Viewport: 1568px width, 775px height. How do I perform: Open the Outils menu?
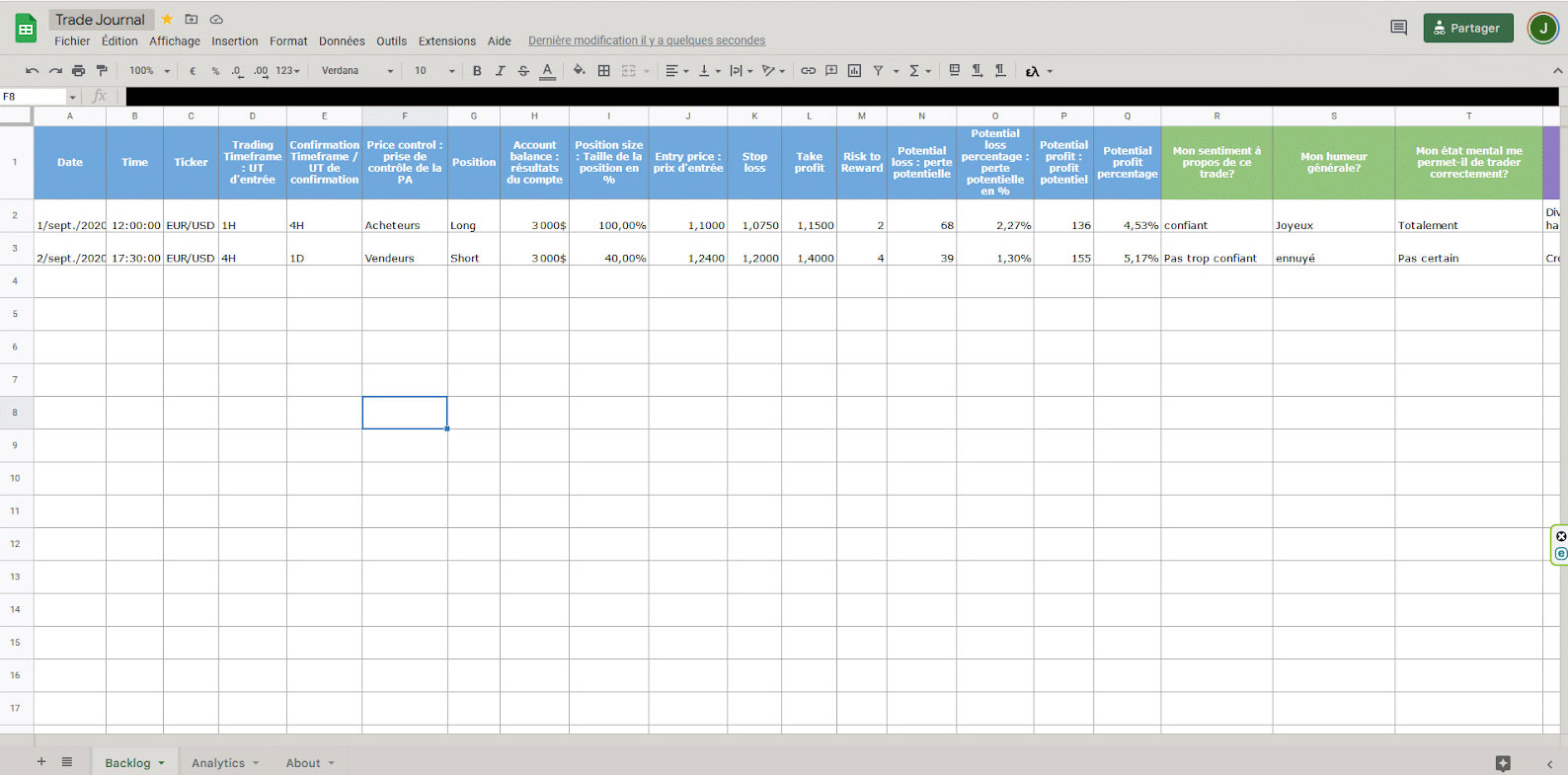tap(391, 41)
